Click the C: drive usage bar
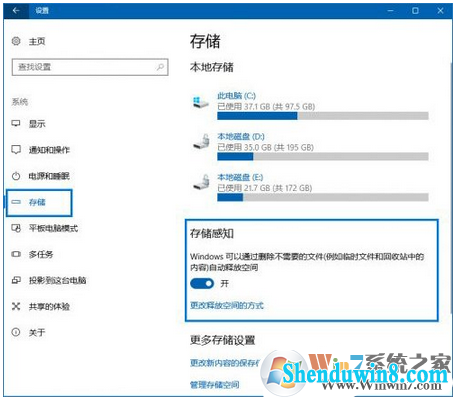Image resolution: width=458 pixels, height=399 pixels. click(x=323, y=116)
